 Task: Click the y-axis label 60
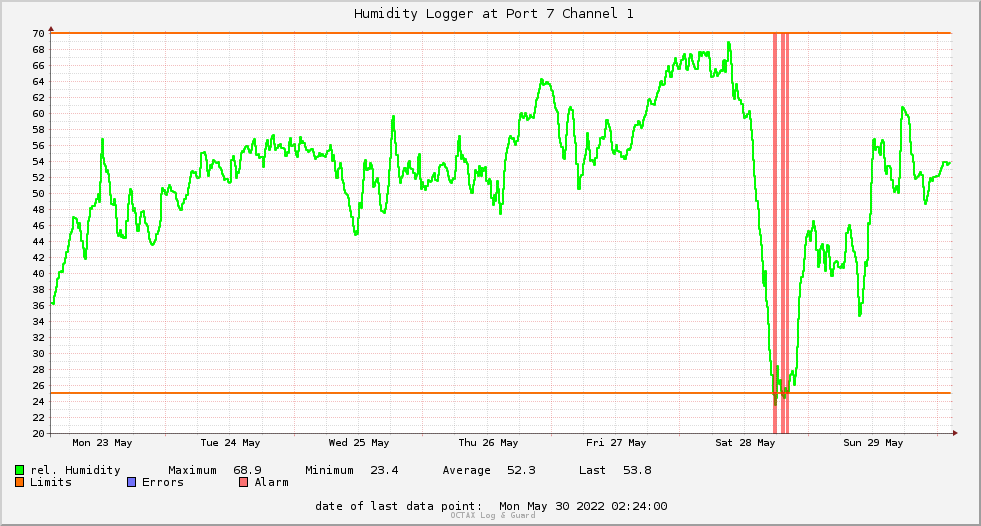38,114
